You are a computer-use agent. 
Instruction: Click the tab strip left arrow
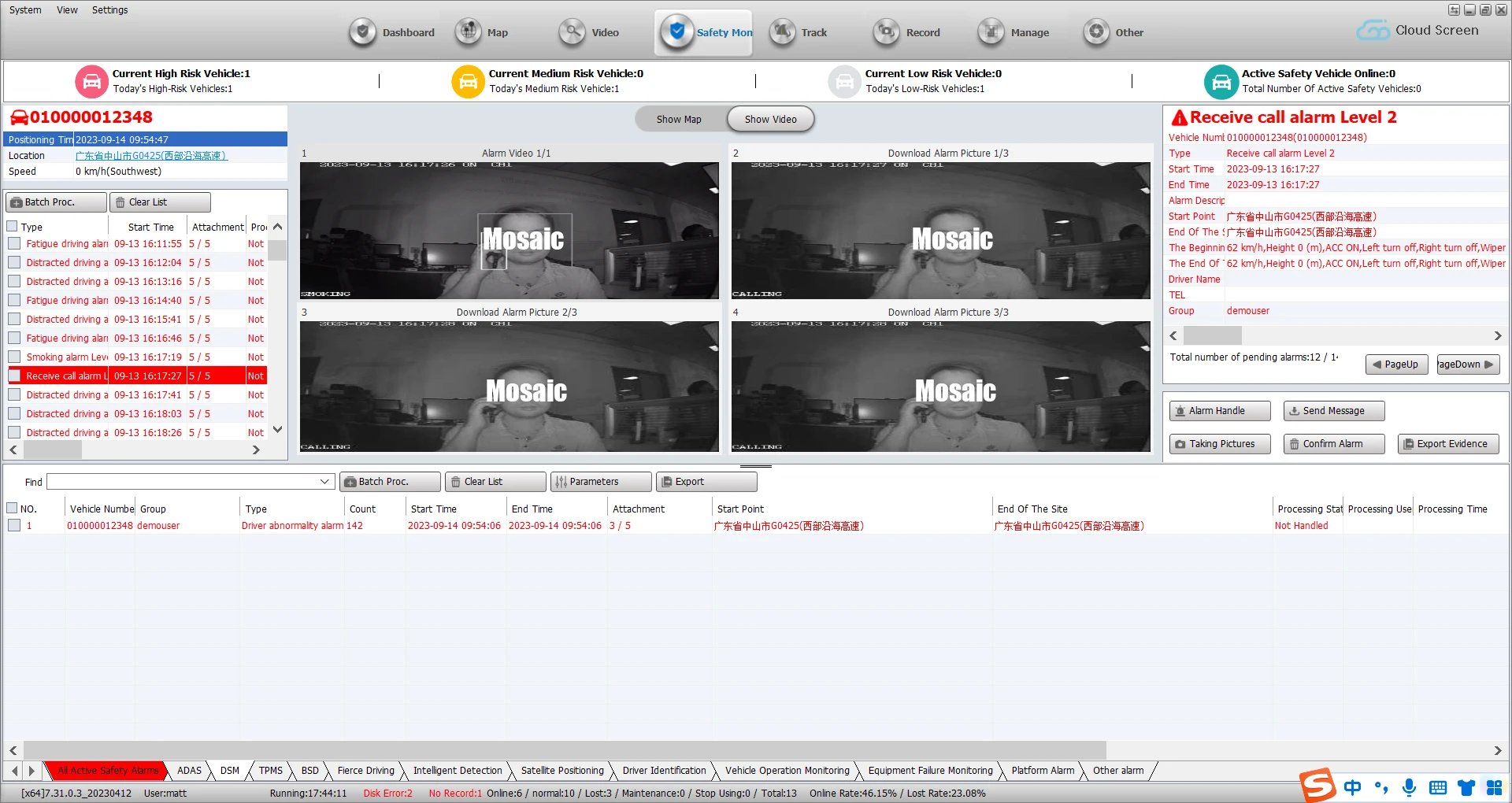click(14, 771)
